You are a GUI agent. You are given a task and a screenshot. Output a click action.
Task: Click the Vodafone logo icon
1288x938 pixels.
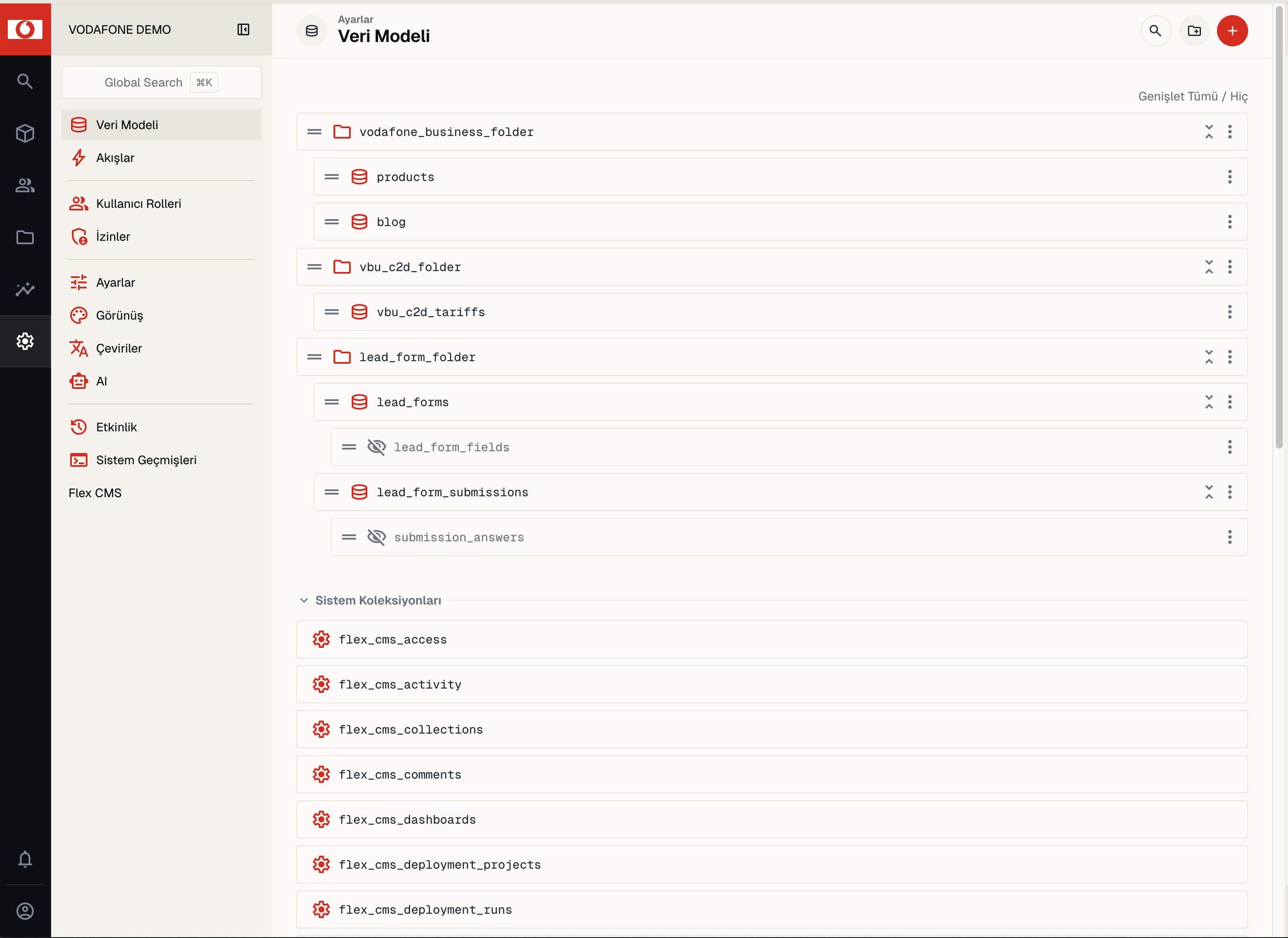(25, 29)
